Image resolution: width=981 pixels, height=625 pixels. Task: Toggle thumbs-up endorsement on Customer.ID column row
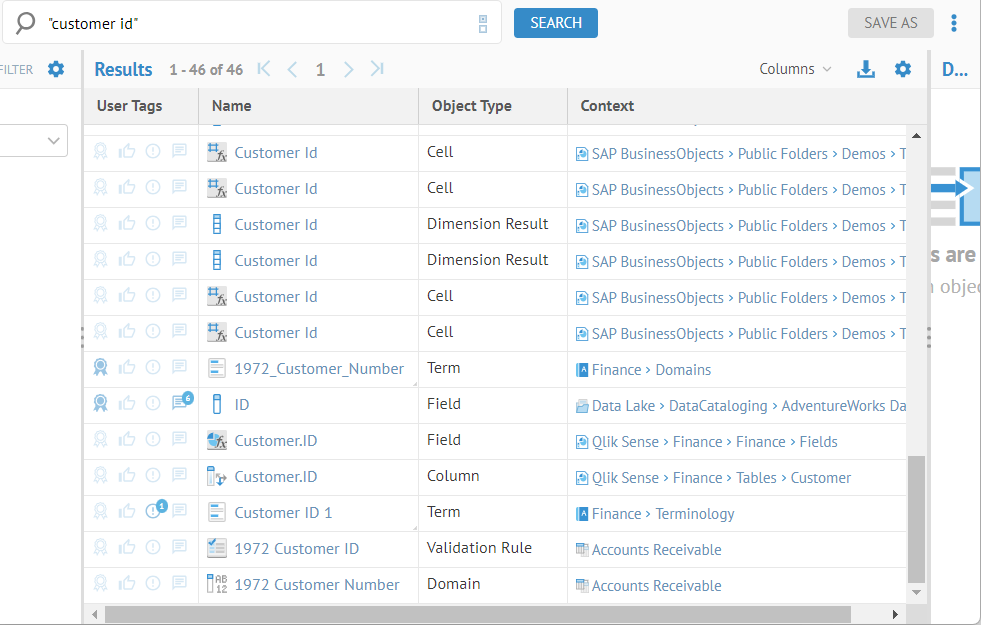(x=127, y=476)
